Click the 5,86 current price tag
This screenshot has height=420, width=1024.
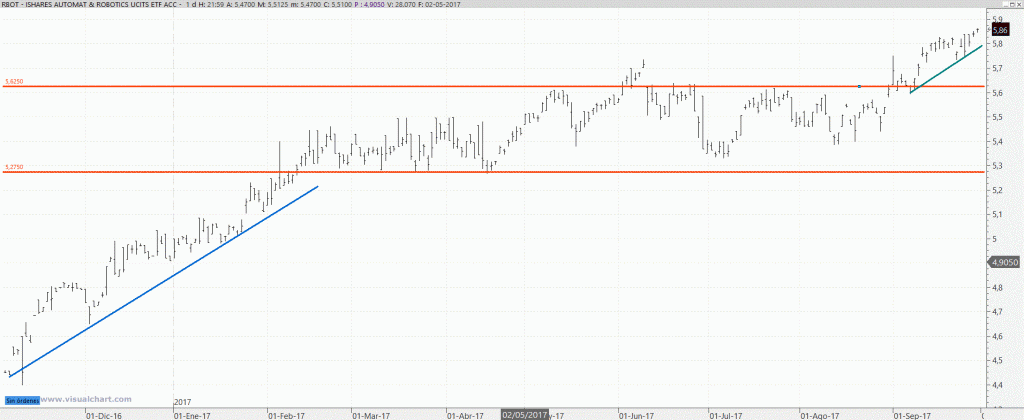pos(1000,30)
